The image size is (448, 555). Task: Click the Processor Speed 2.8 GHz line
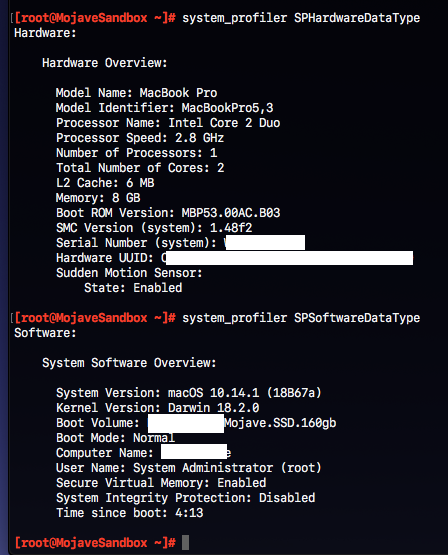(x=140, y=138)
